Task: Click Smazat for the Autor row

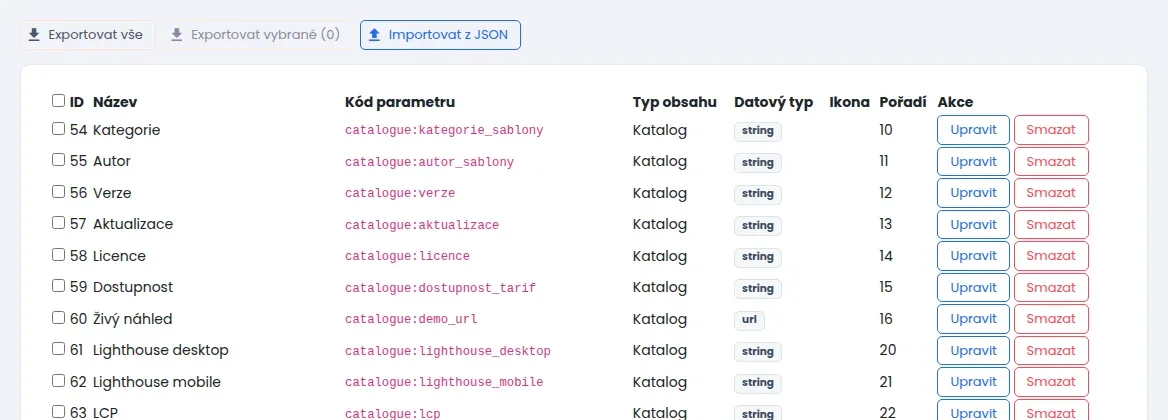Action: (1051, 162)
